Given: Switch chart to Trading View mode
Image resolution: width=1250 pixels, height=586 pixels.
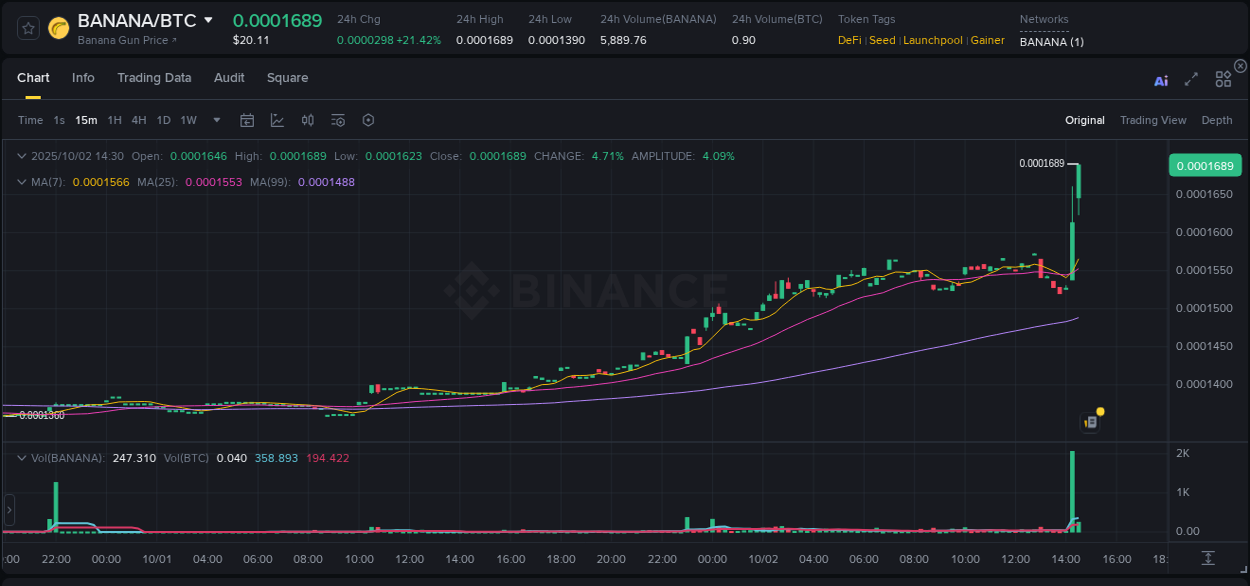Looking at the screenshot, I should click(x=1153, y=120).
